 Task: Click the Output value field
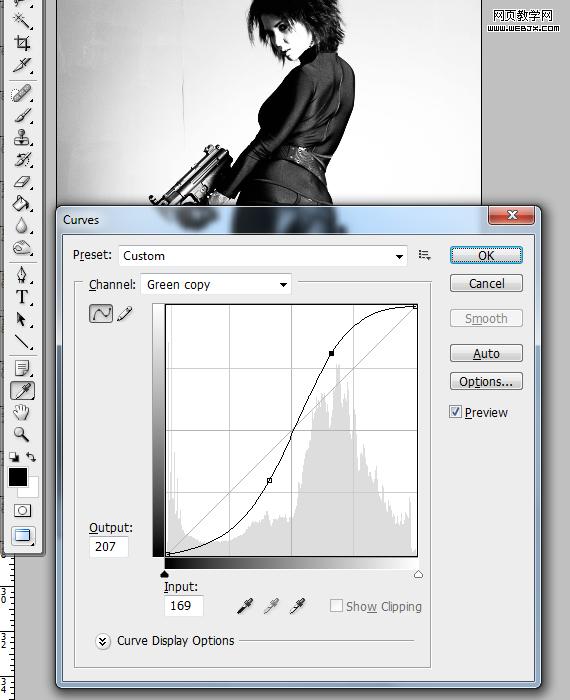click(109, 546)
